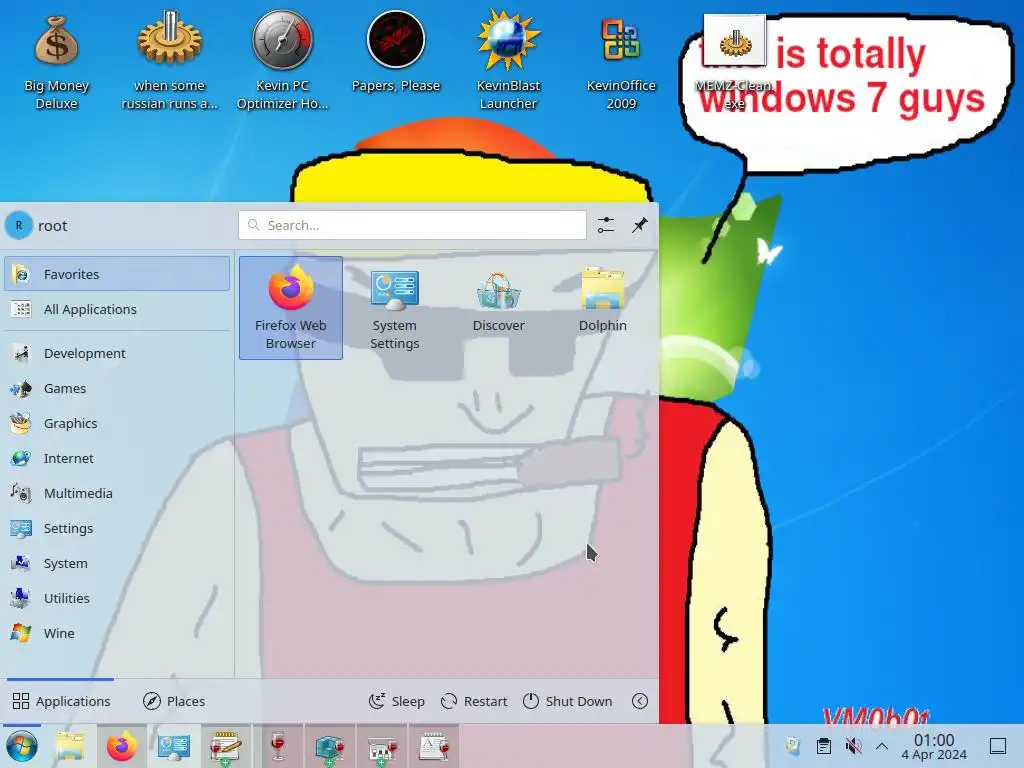Click Wine control panel taskbar icon
Screen dimensions: 1024x768
381,746
